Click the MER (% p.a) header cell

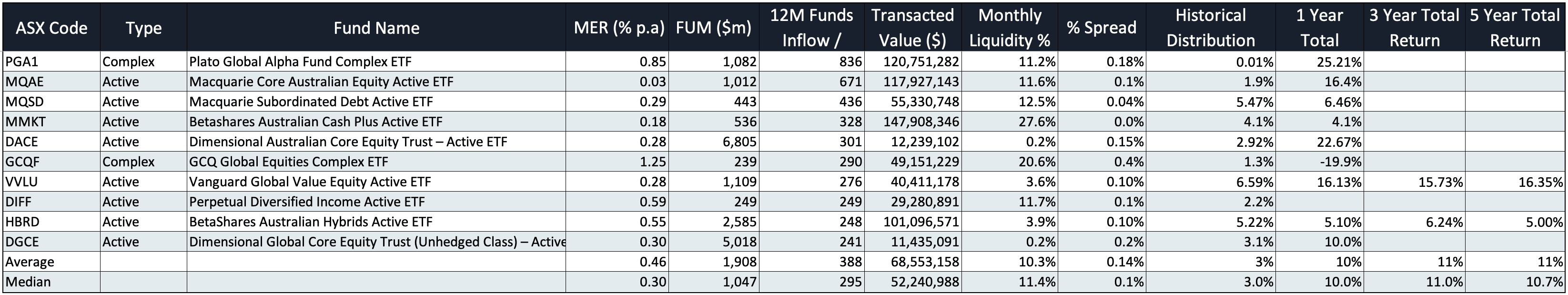click(x=618, y=28)
